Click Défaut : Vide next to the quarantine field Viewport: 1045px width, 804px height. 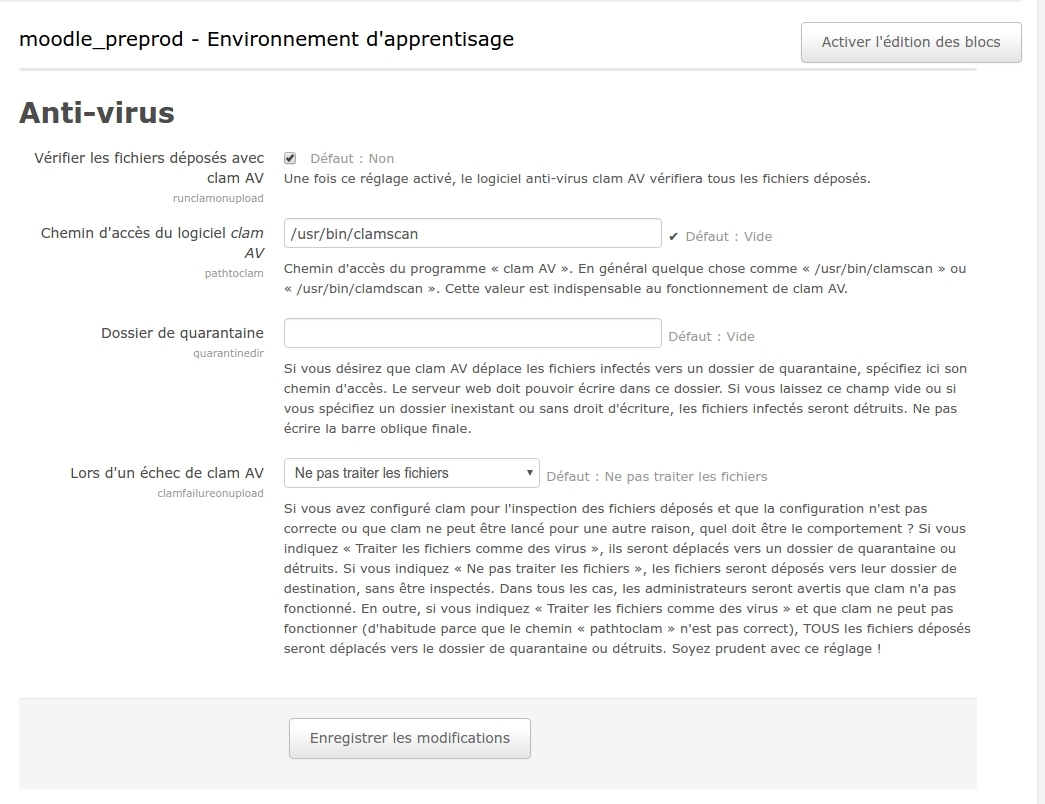coord(711,336)
